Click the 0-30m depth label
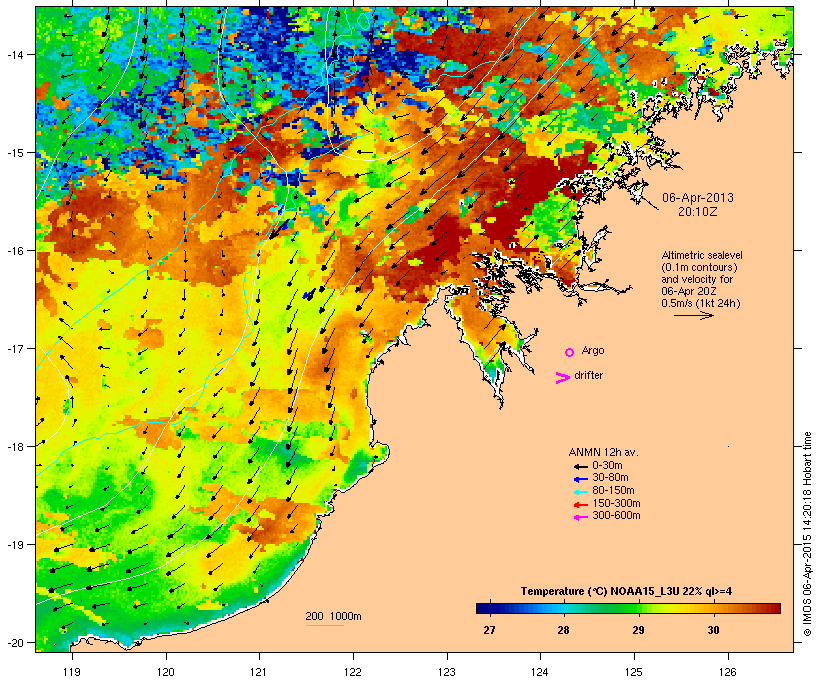Screen dimensions: 820x680 click(x=607, y=466)
